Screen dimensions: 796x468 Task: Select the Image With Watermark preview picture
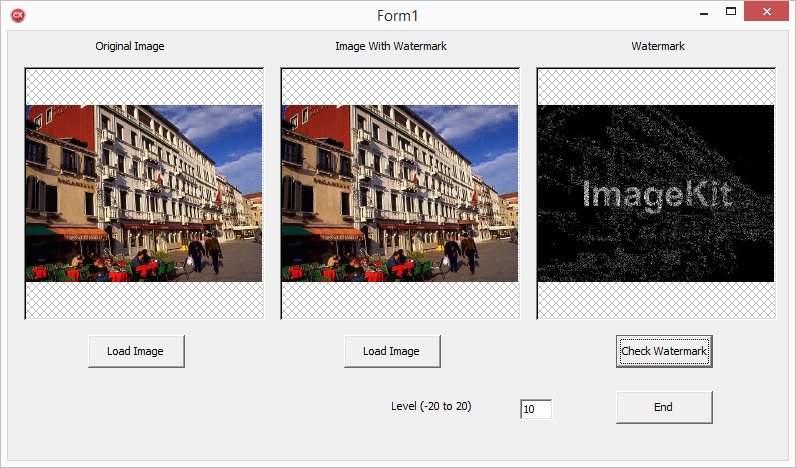[x=400, y=193]
